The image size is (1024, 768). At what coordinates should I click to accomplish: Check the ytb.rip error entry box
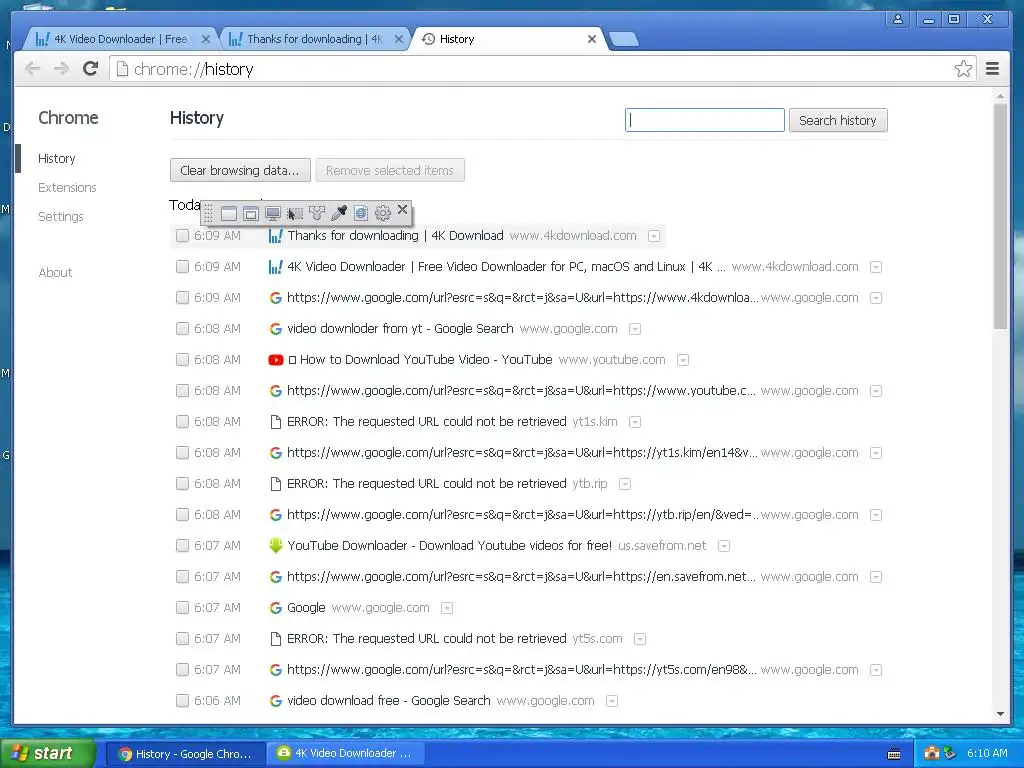pyautogui.click(x=182, y=484)
